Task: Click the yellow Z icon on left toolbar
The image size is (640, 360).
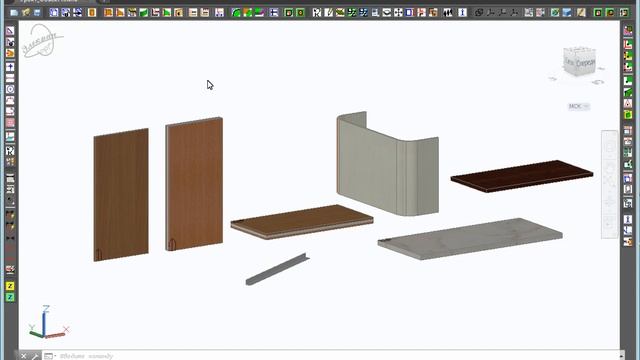Action: (x=10, y=286)
